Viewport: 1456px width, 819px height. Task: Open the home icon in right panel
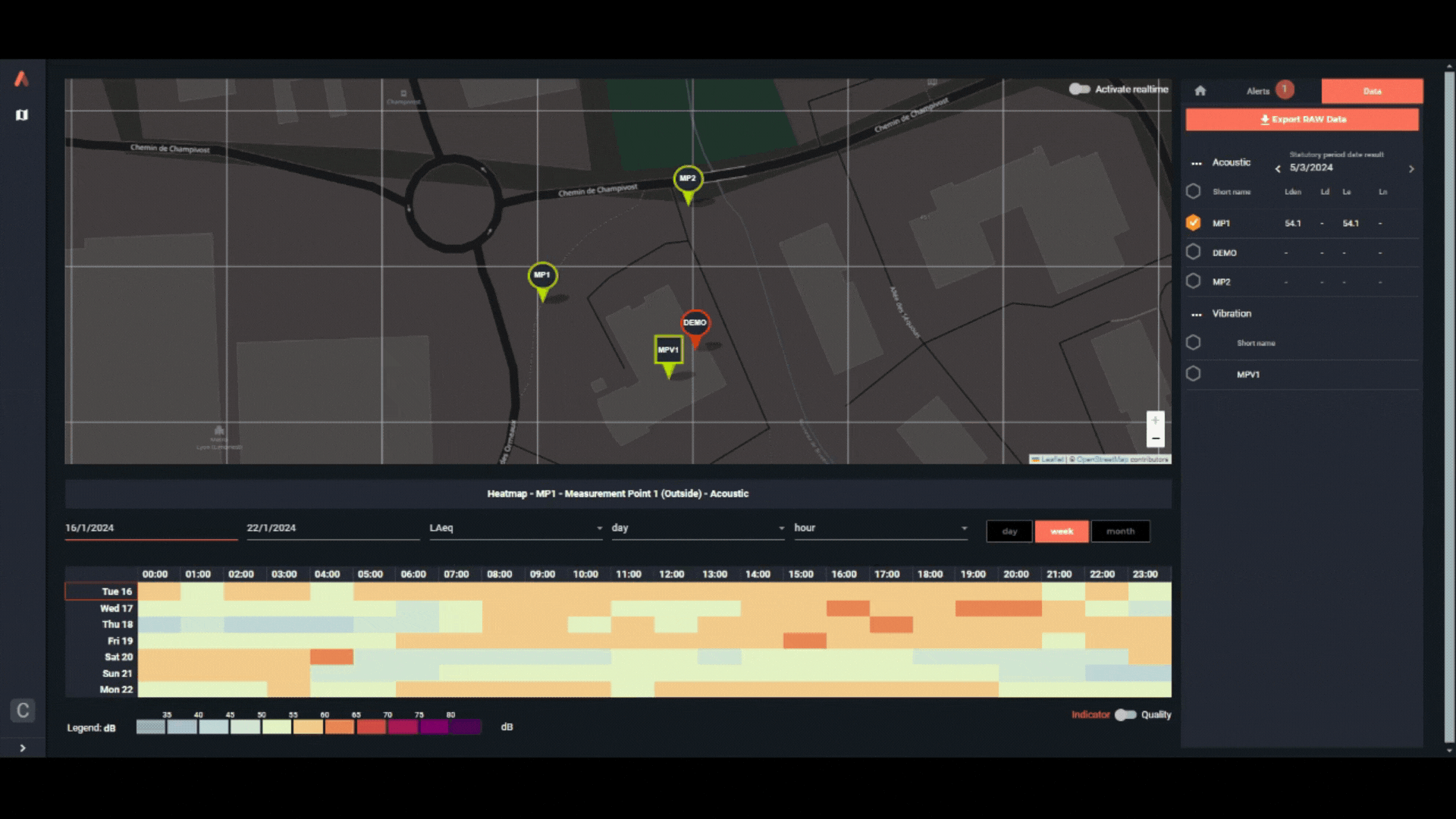[x=1200, y=91]
